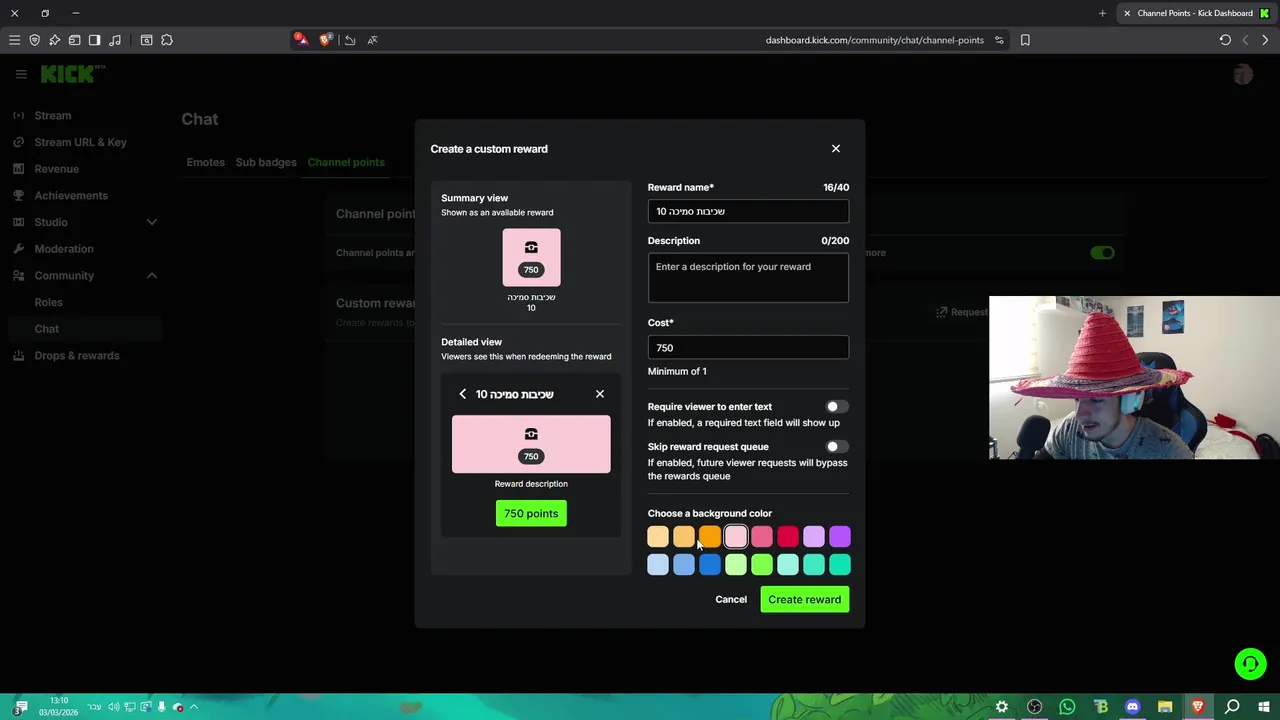Click the Create reward button
The height and width of the screenshot is (720, 1280).
[x=805, y=599]
